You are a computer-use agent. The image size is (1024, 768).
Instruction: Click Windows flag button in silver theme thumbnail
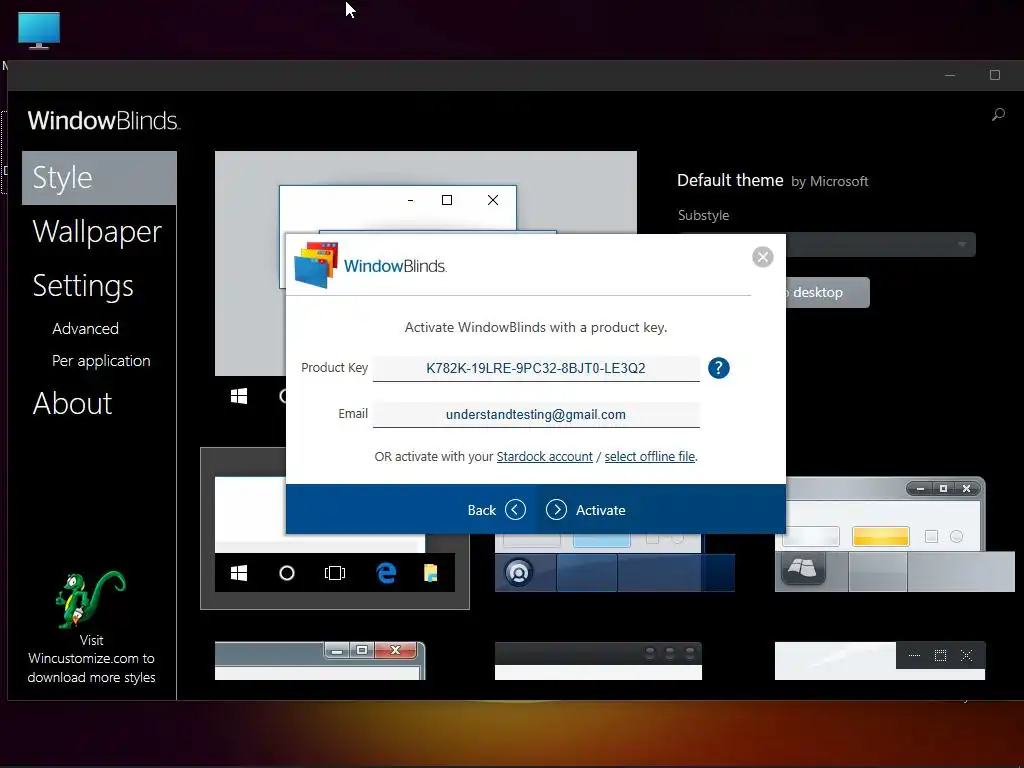click(x=803, y=568)
